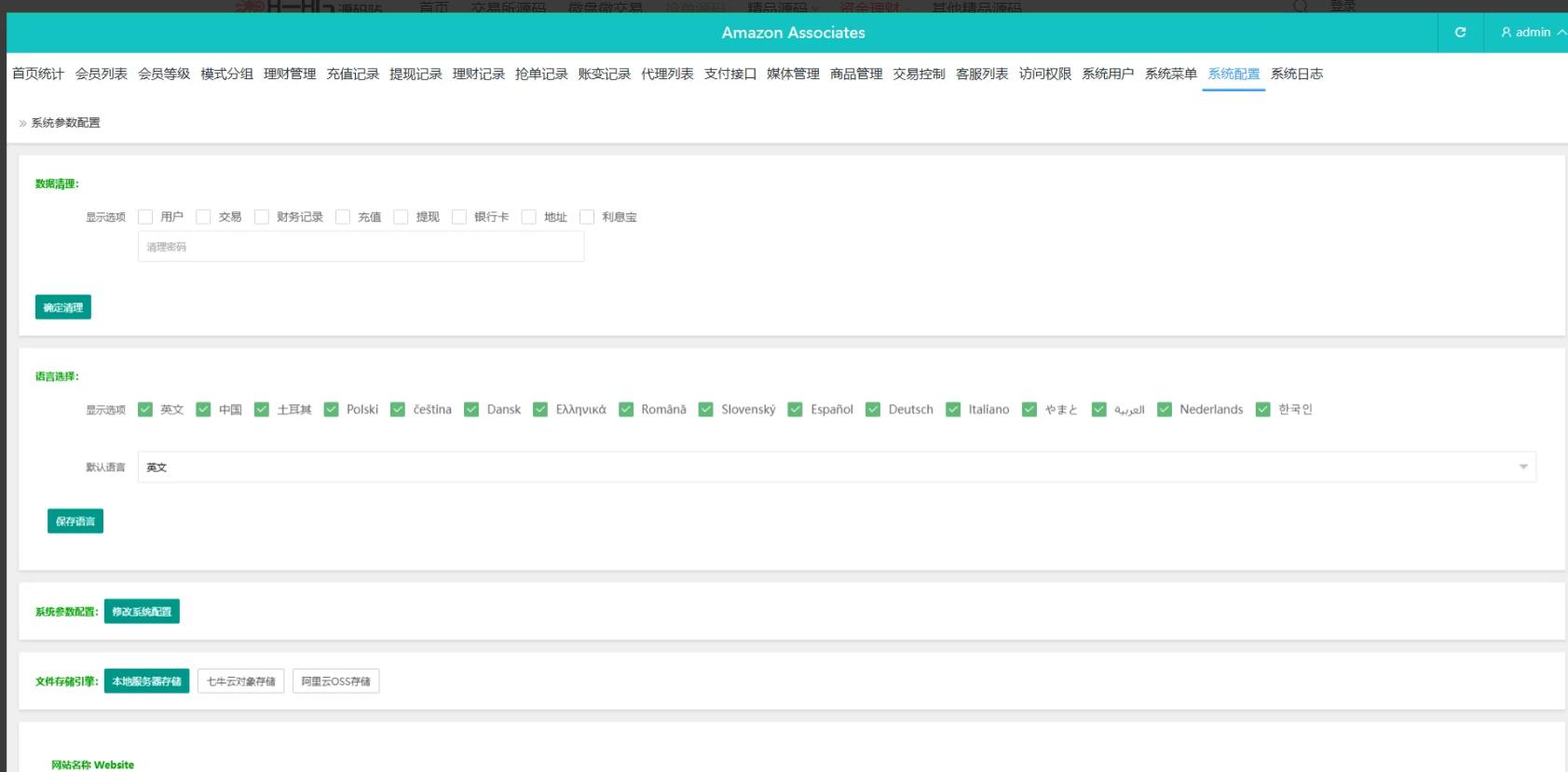Open the admin user menu
The image size is (1568, 772).
1533,33
